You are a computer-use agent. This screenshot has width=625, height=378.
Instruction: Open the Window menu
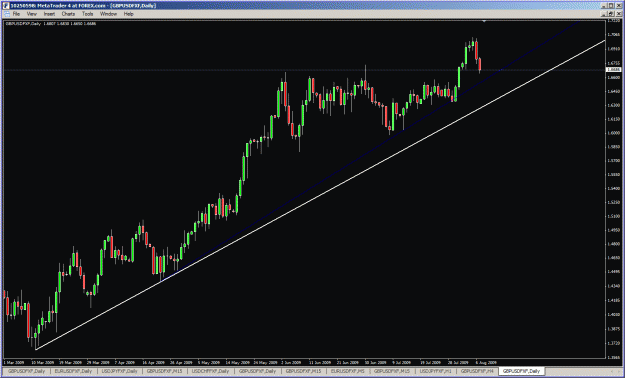[x=108, y=14]
